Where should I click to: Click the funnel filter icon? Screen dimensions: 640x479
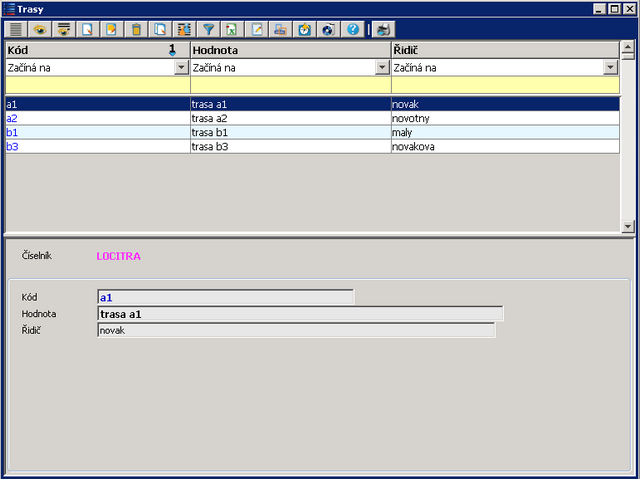pos(208,29)
